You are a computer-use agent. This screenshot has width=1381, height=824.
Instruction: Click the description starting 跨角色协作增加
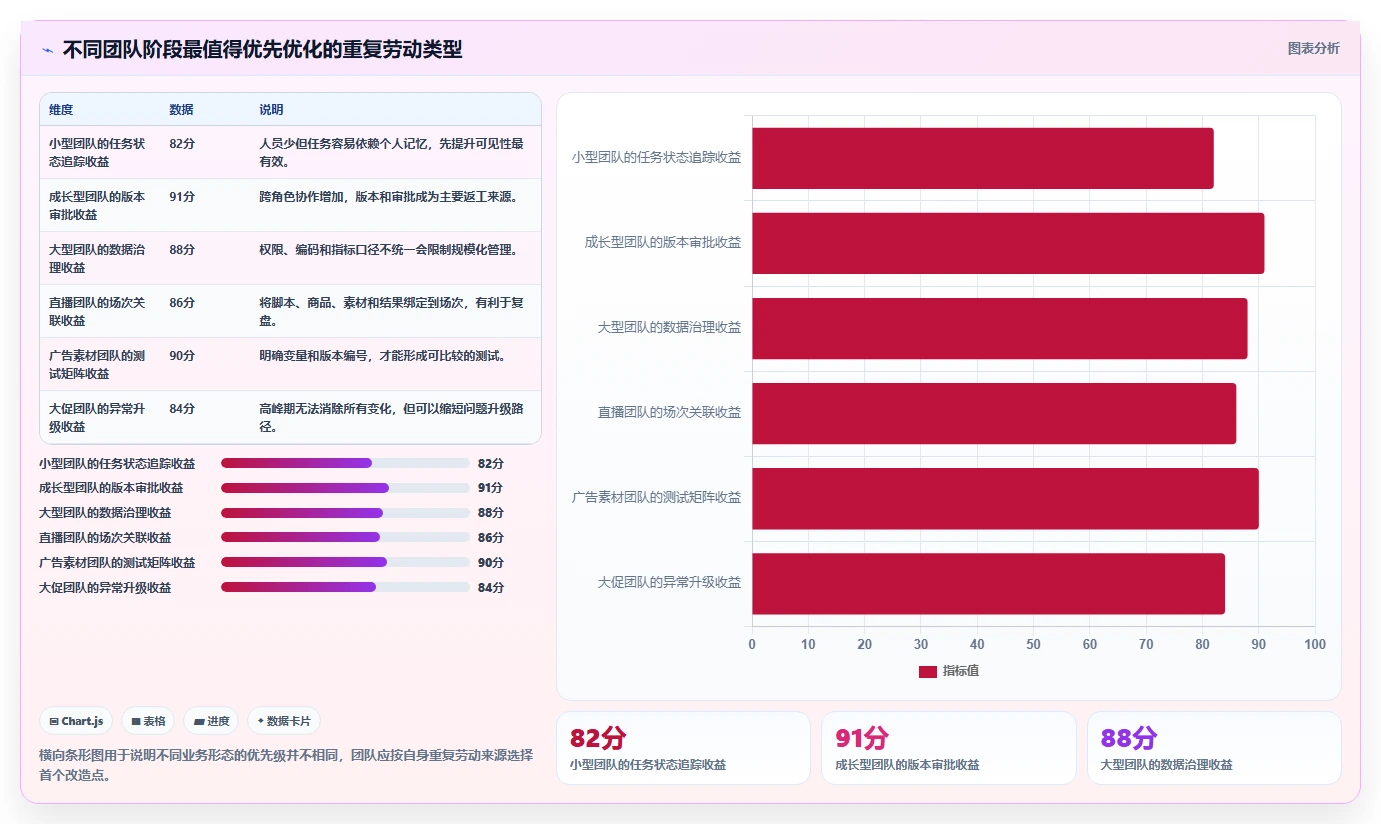coord(391,196)
